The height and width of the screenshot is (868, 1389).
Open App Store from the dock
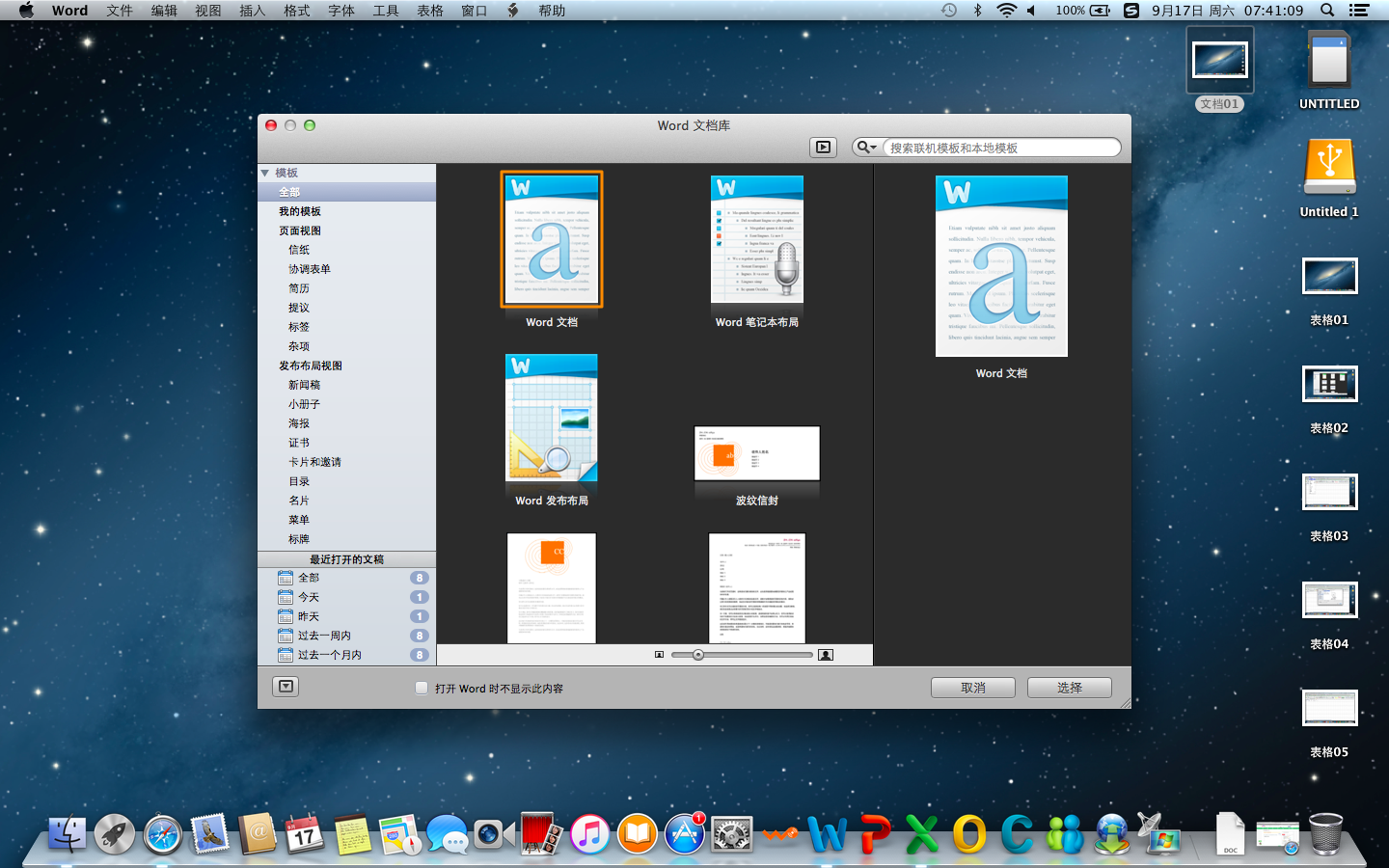[685, 834]
